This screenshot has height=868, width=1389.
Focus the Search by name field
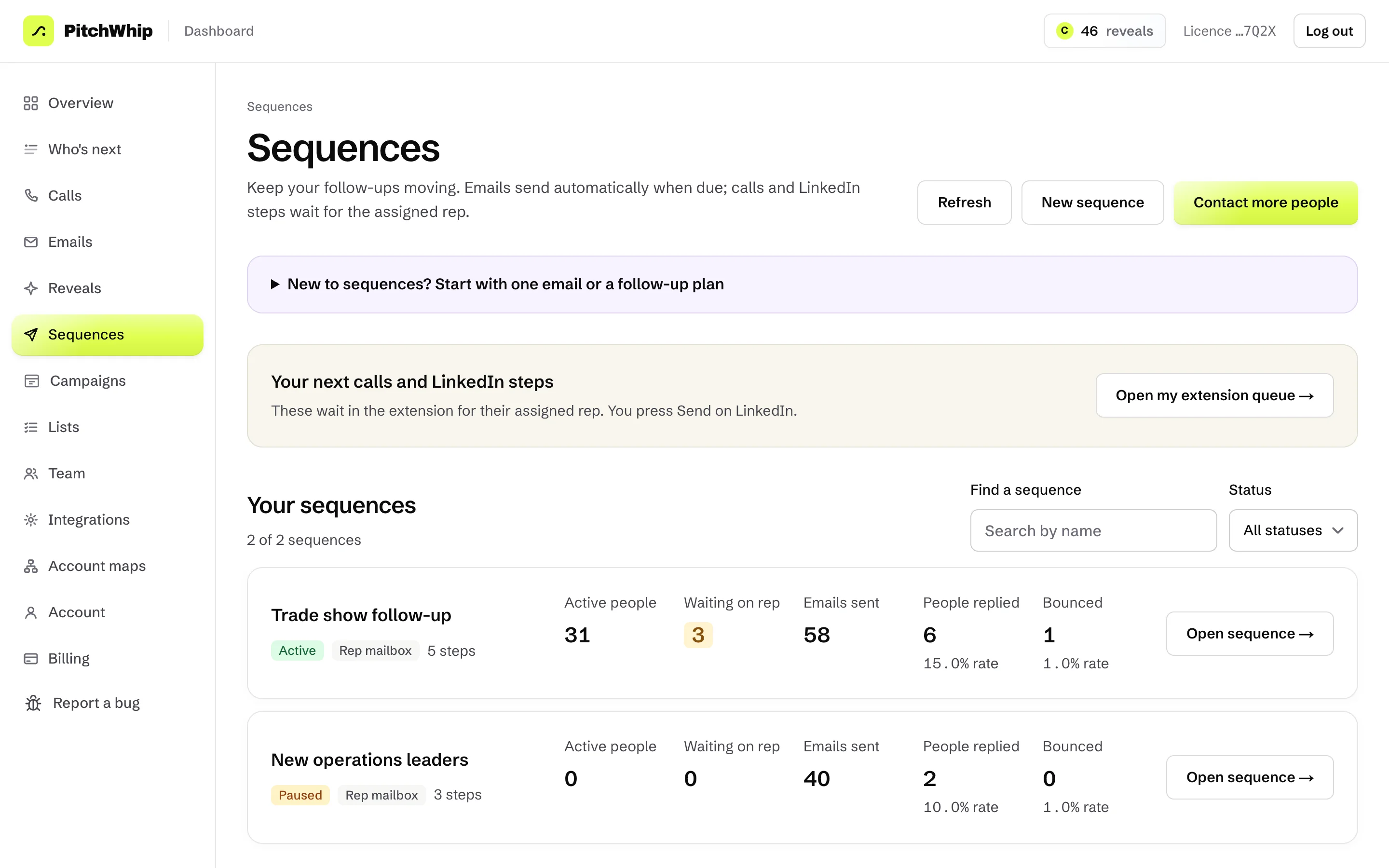[x=1093, y=530]
